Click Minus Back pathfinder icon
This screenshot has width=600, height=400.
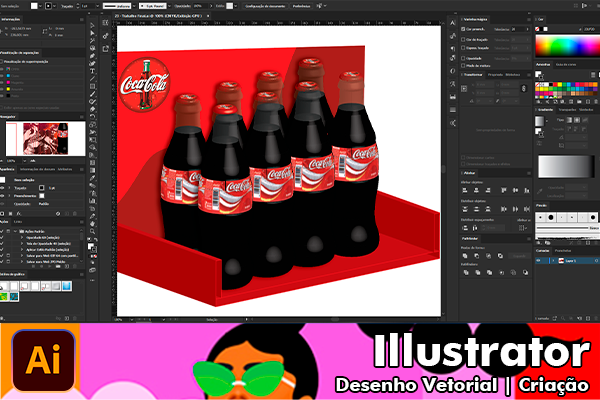tap(525, 273)
